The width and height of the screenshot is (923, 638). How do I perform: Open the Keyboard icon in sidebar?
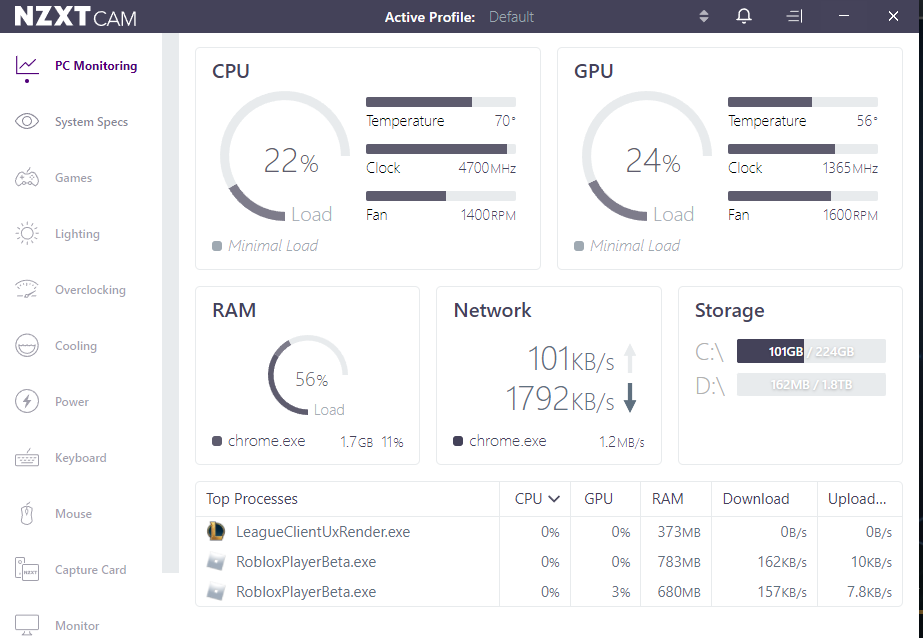tap(27, 458)
